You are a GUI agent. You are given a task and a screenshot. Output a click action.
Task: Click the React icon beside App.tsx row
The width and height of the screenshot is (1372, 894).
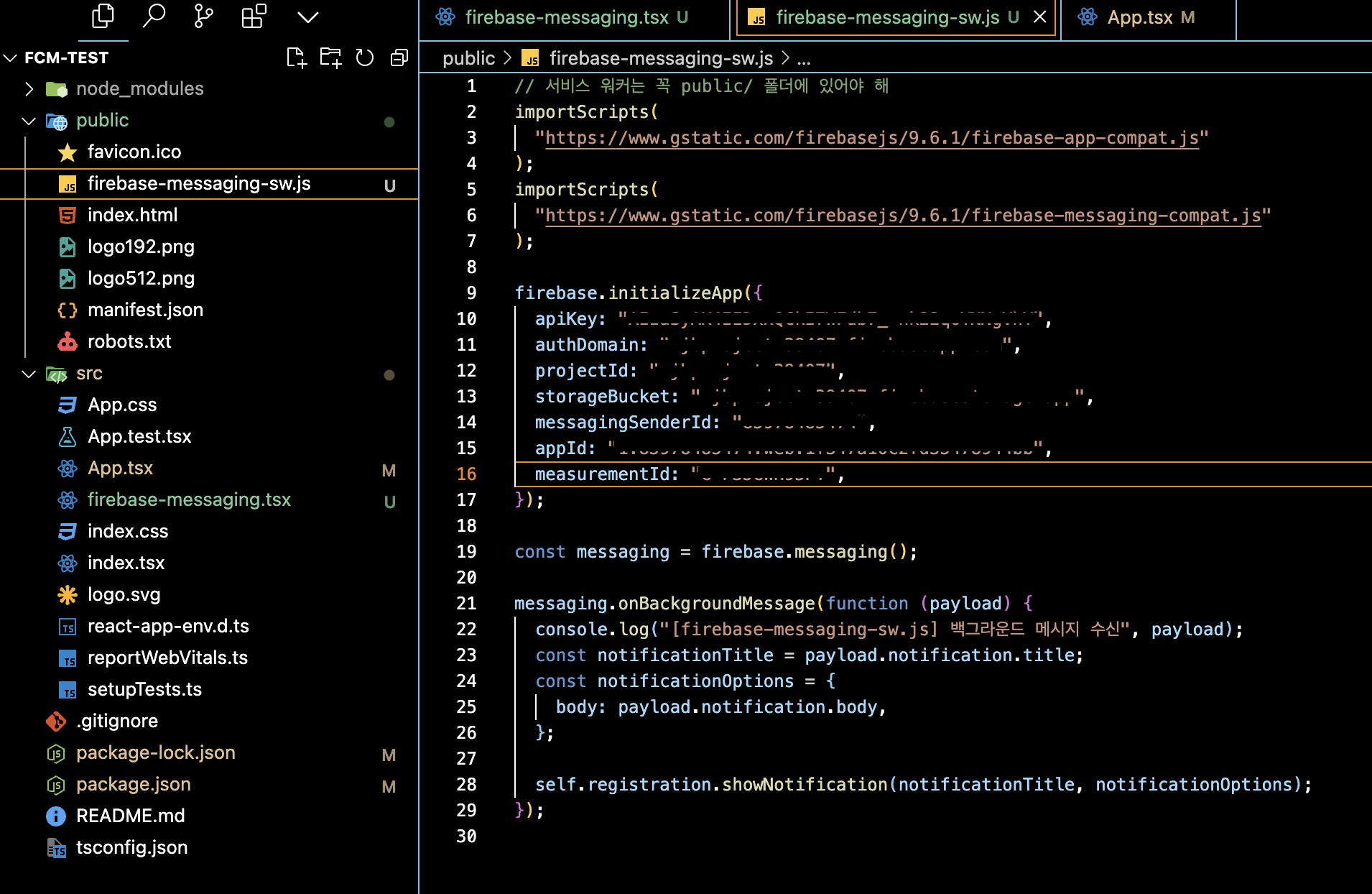[x=68, y=469]
